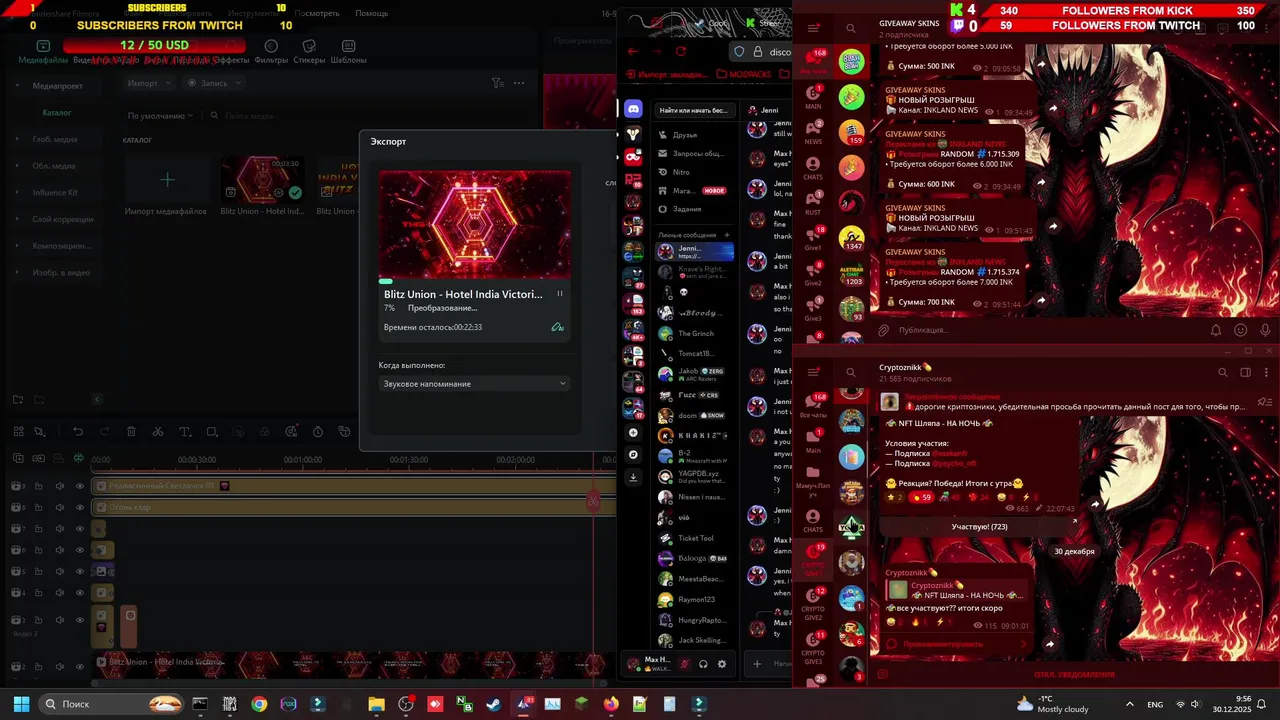Select the Blitz Union 00:03:30 media thumbnail
The image size is (1280, 720).
pyautogui.click(x=262, y=180)
